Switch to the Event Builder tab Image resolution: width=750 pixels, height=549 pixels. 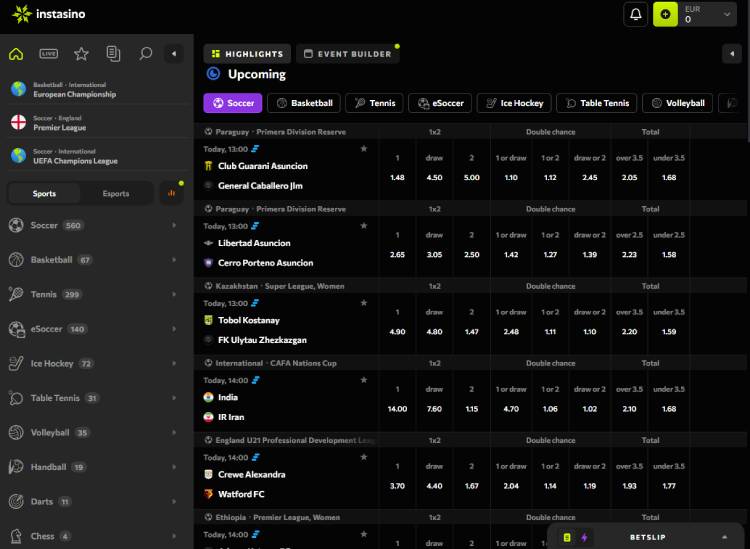[x=347, y=54]
